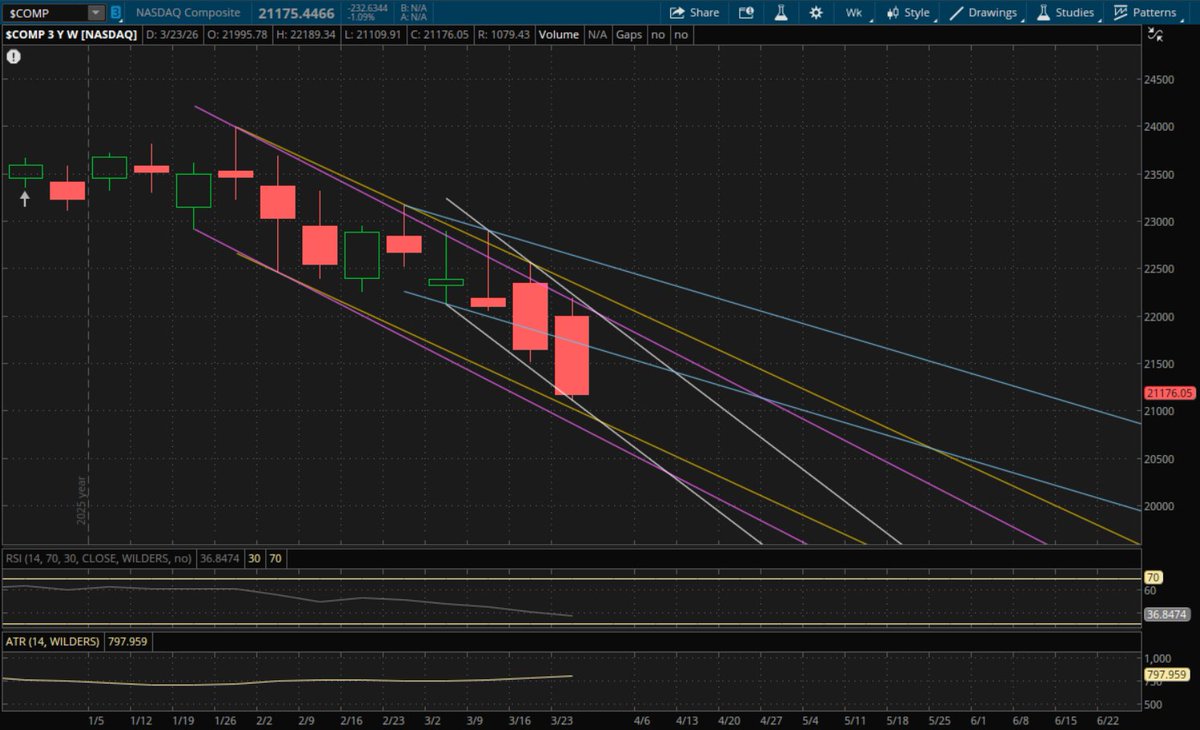Click the 24000 price axis label
Viewport: 1200px width, 730px height.
[x=1160, y=127]
